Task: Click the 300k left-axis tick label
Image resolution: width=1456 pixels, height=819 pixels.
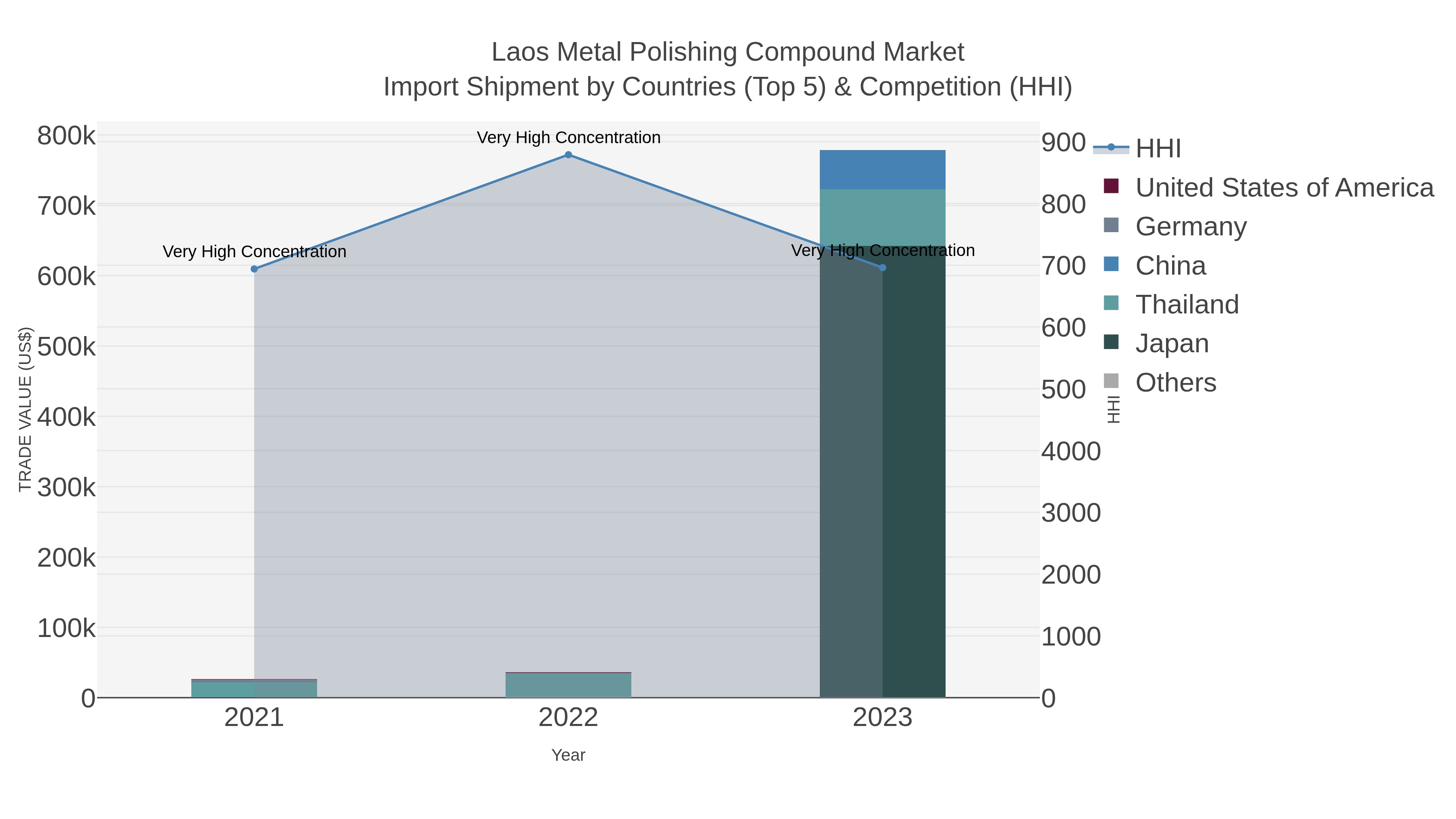Action: click(66, 488)
